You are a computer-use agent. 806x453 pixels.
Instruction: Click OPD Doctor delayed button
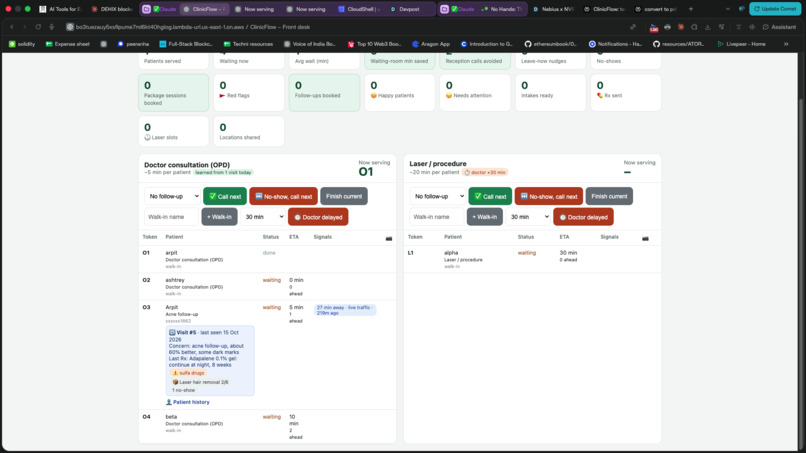click(318, 217)
